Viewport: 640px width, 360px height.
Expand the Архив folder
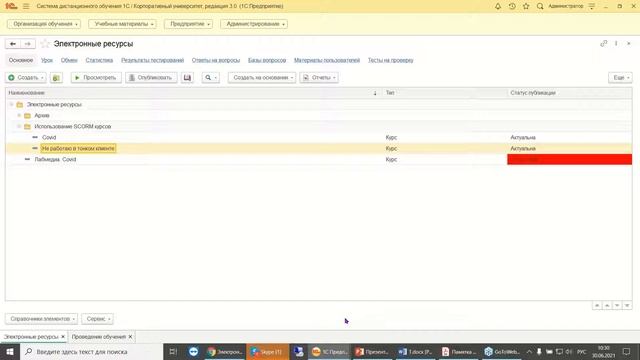pos(19,116)
